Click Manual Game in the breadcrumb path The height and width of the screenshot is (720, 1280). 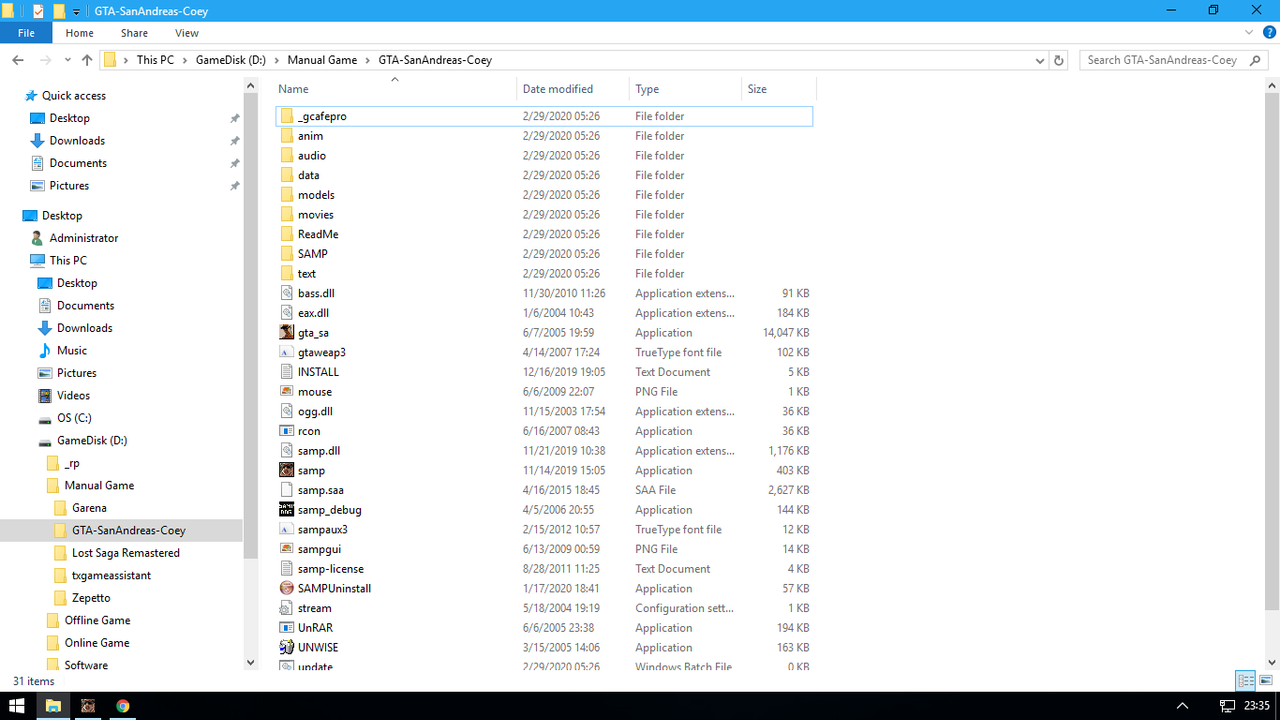[x=322, y=60]
